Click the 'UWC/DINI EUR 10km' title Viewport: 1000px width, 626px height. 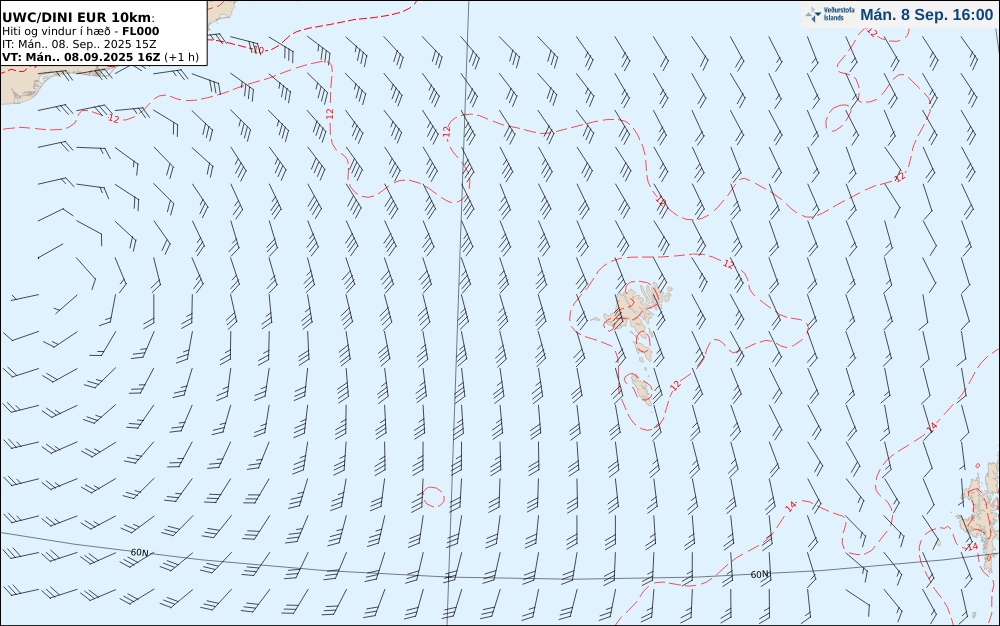(x=78, y=17)
